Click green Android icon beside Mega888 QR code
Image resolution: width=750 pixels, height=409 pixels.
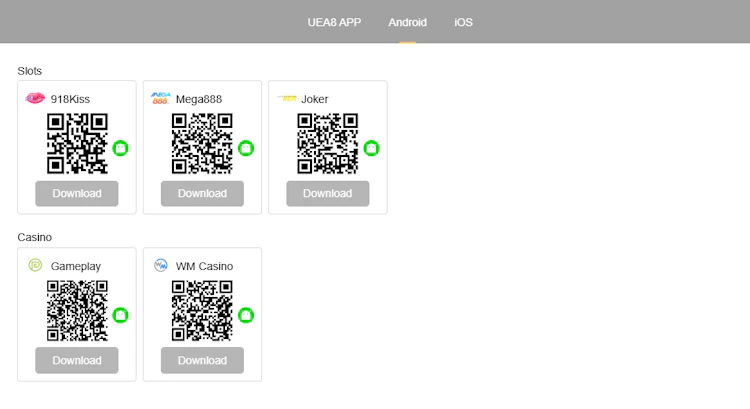click(x=246, y=148)
